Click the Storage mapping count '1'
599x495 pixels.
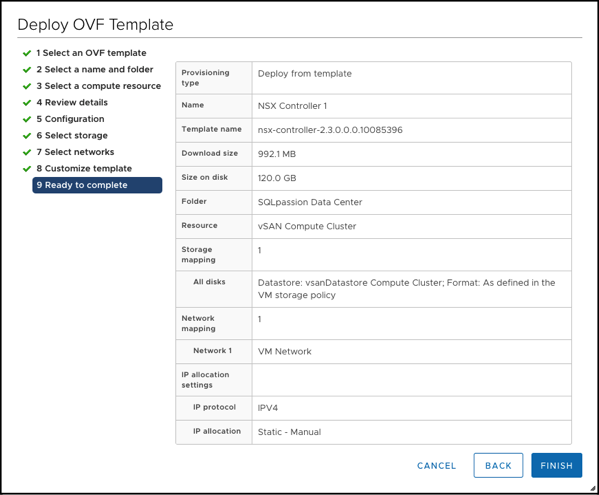coord(259,250)
